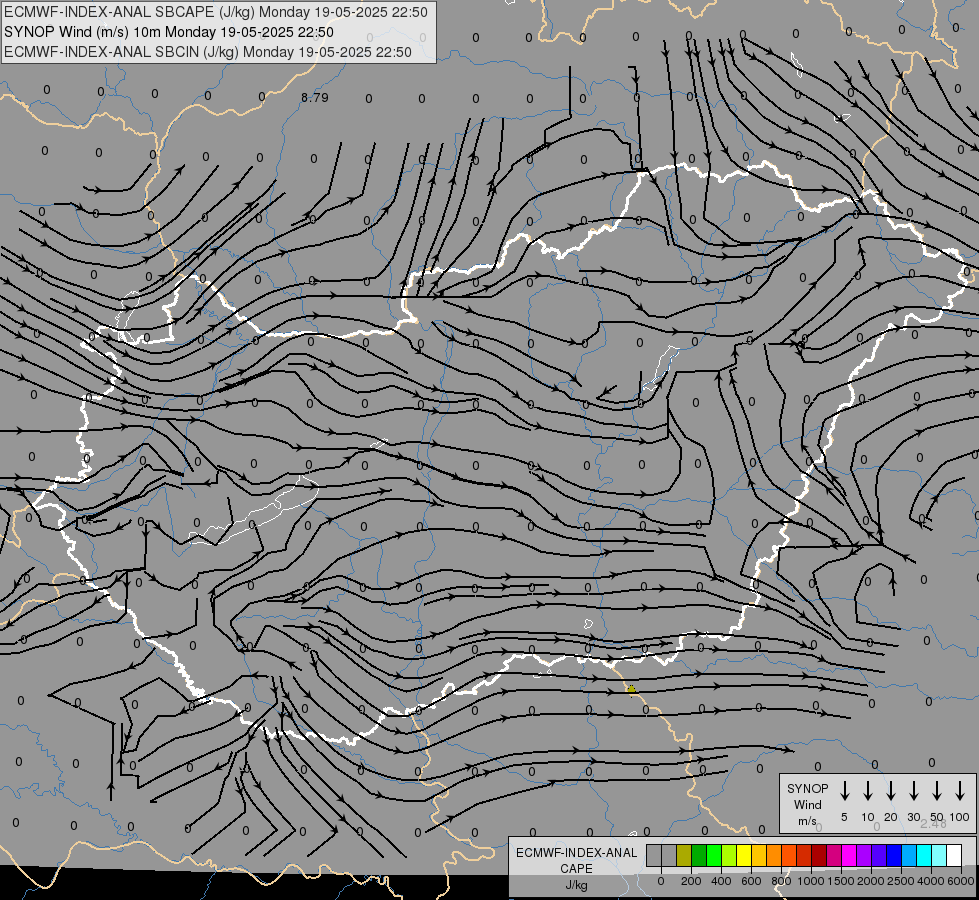Click the small yellow marker on the map
This screenshot has width=979, height=900.
(x=631, y=690)
